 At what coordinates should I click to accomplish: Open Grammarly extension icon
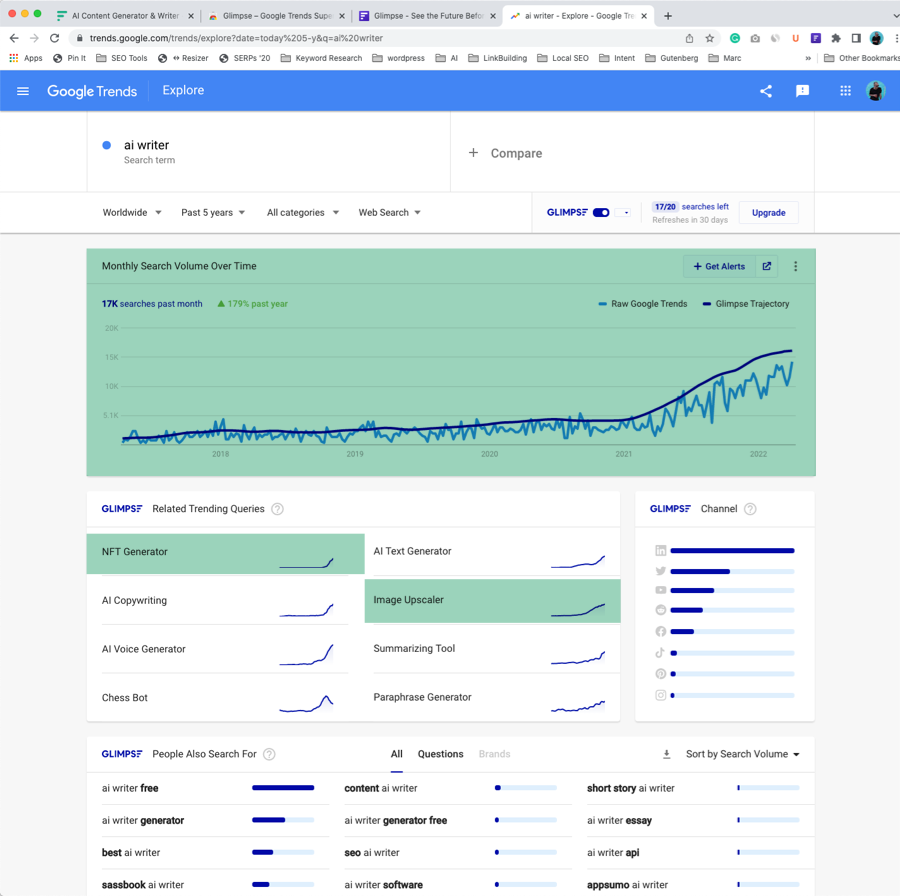click(735, 38)
